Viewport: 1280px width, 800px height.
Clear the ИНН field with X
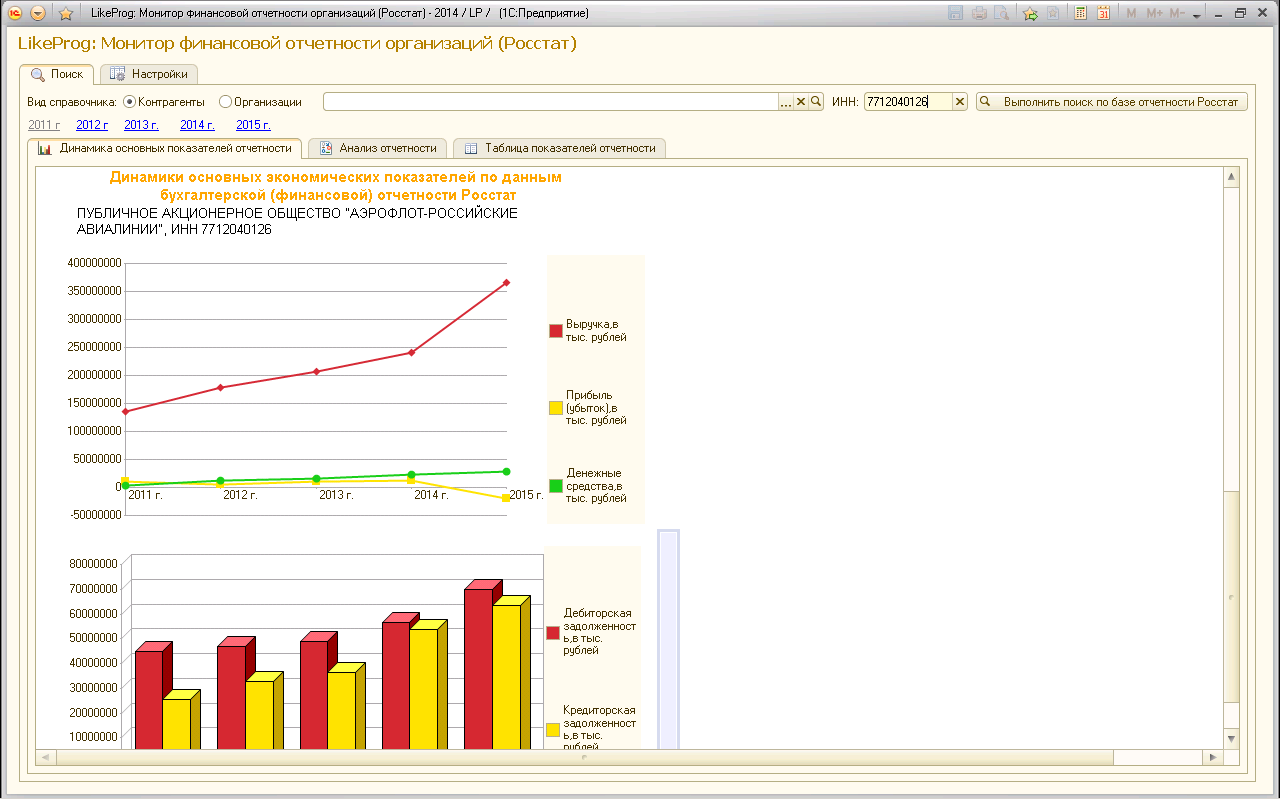coord(960,101)
